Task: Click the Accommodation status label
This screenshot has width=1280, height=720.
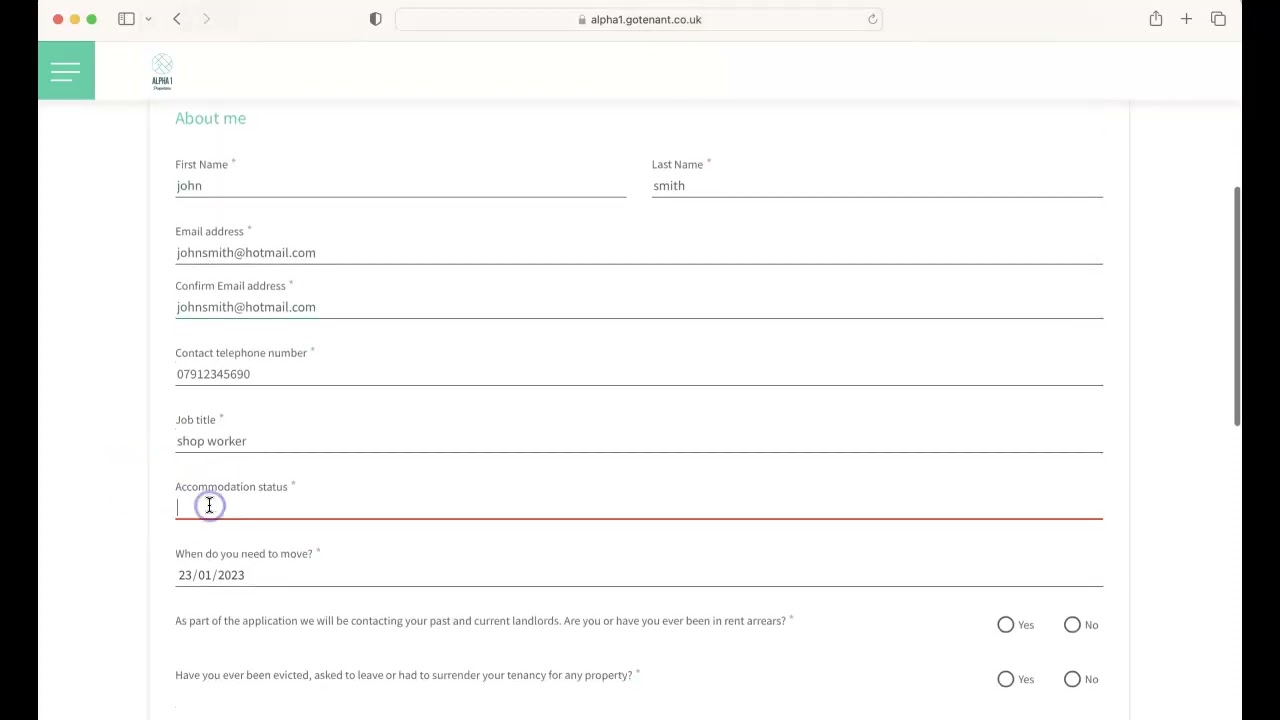Action: coord(231,487)
